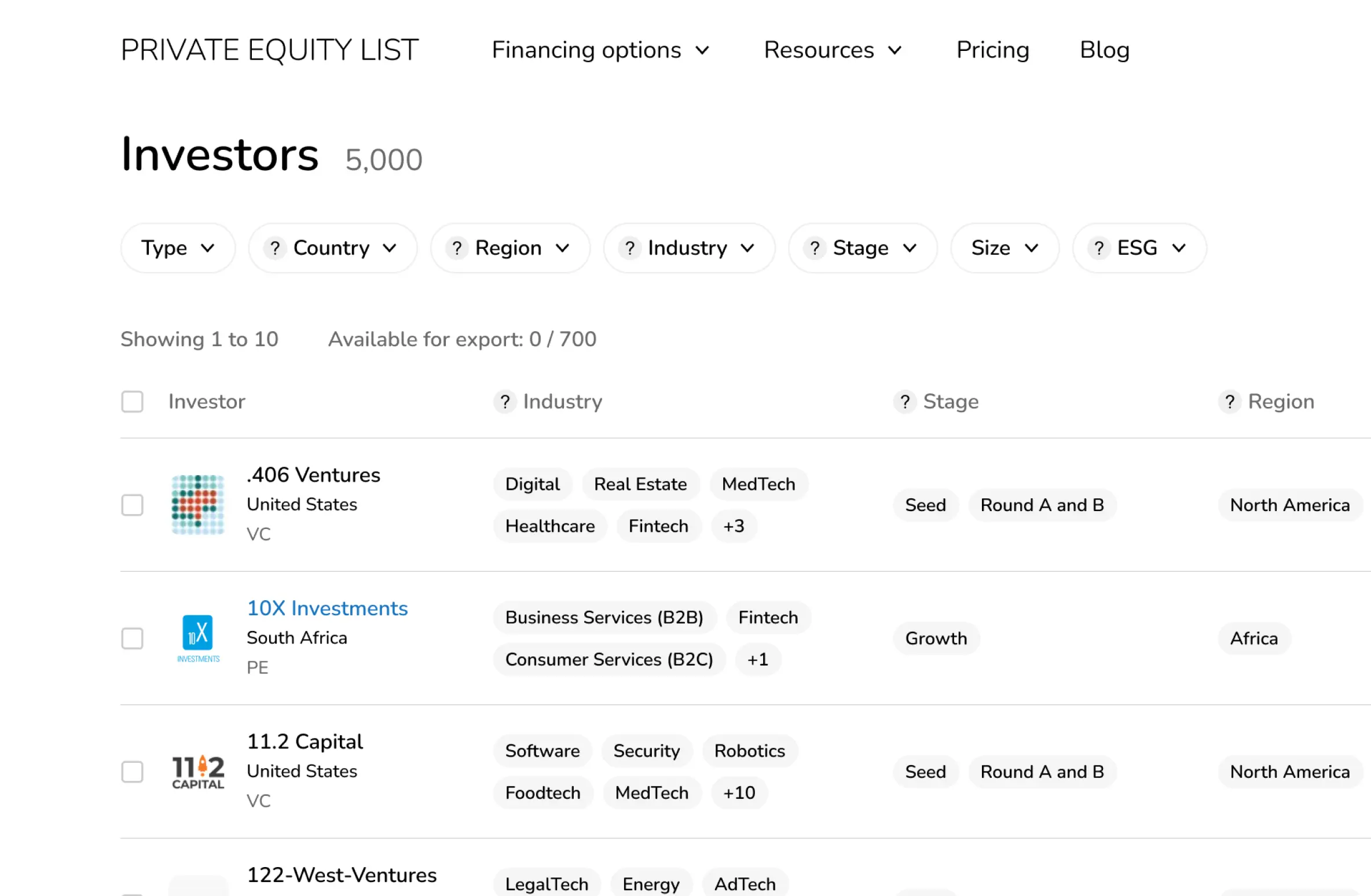The image size is (1371, 896).
Task: Expand the +10 industries tag for 11.2 Capital
Action: tap(739, 793)
